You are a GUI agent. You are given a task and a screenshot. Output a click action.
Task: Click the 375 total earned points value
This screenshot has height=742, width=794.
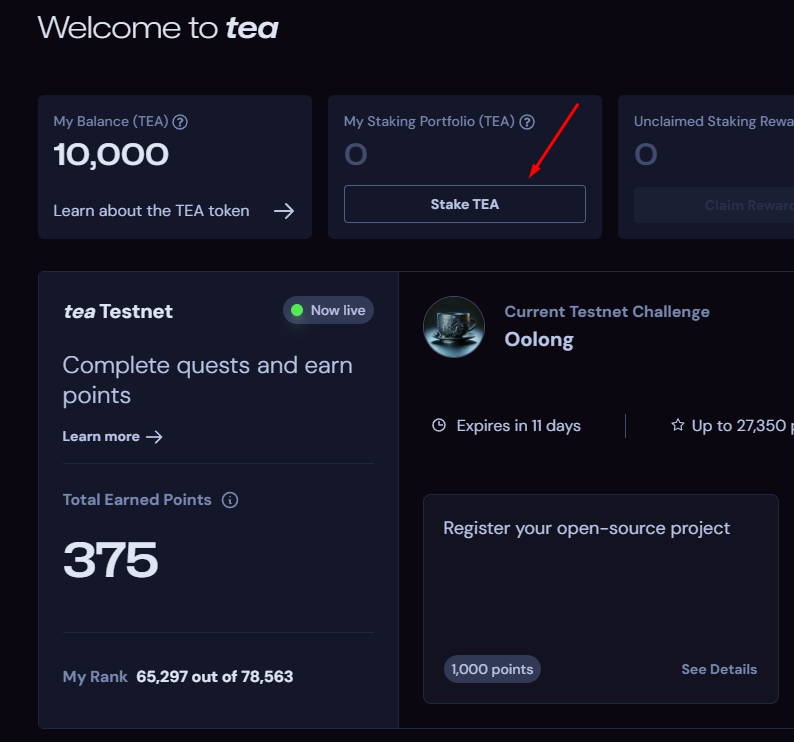click(111, 561)
